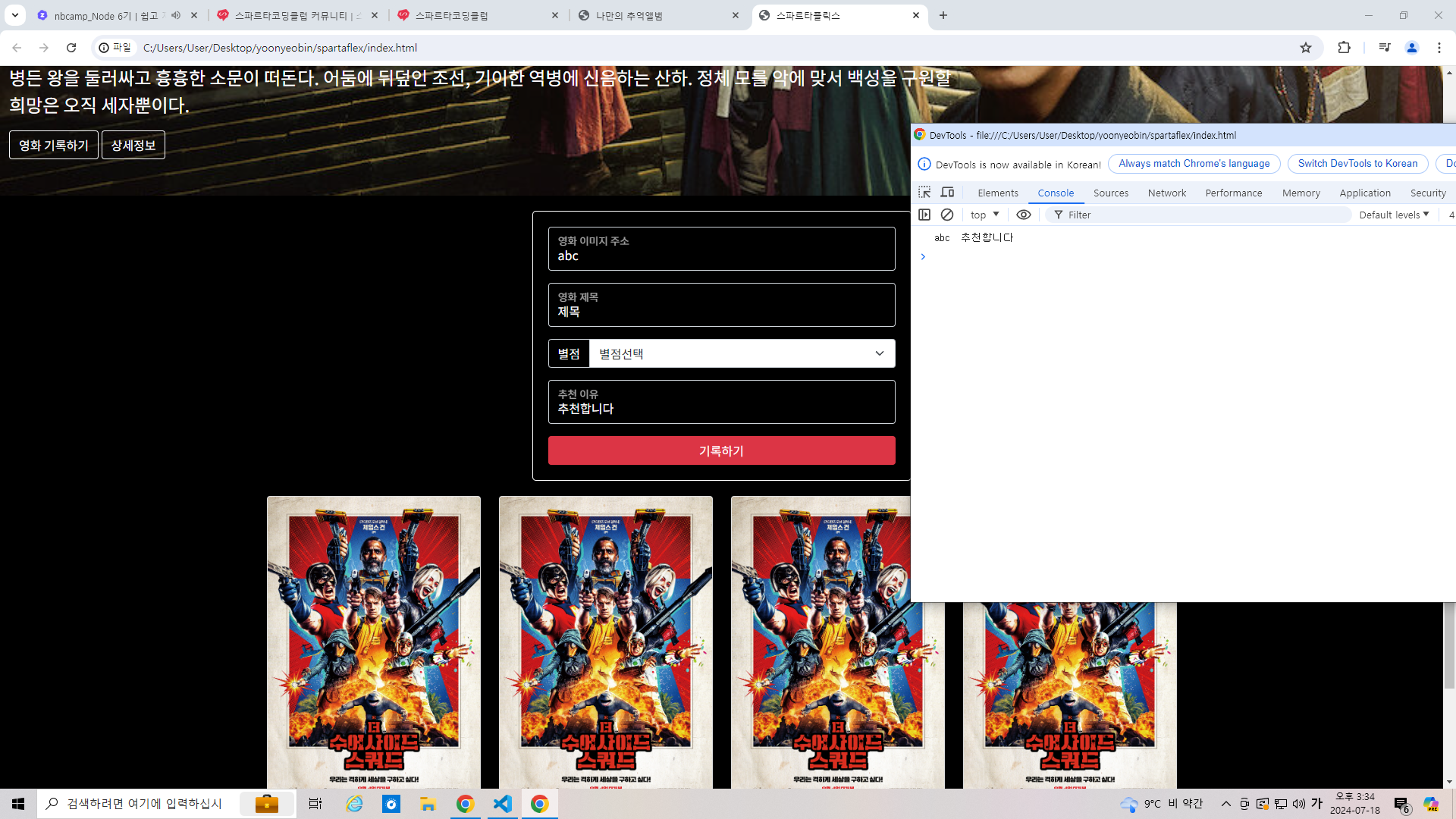This screenshot has height=819, width=1456.
Task: Go to the Network tab
Action: pos(1167,193)
